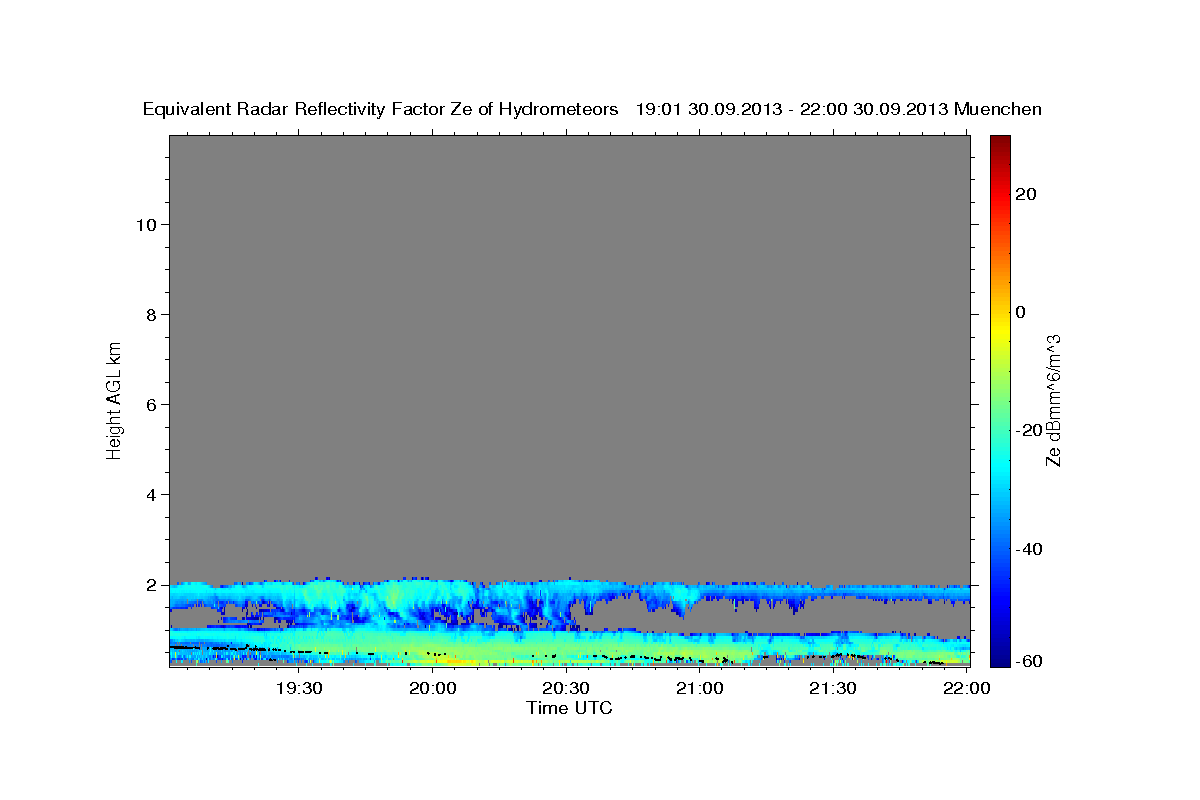The width and height of the screenshot is (1200, 800).
Task: Click the height tick label 4
Action: [x=150, y=494]
